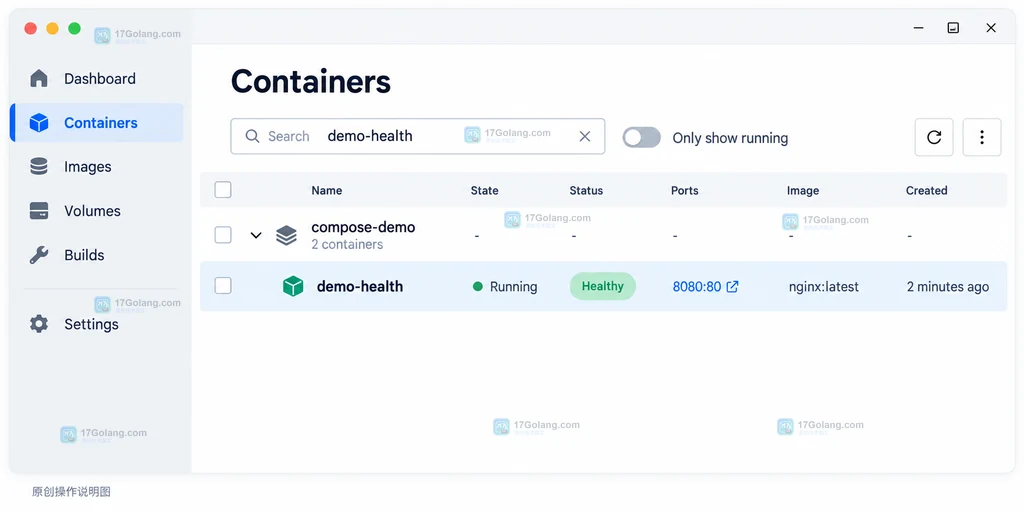Click the compose-demo stack layers icon
This screenshot has width=1024, height=512.
point(286,235)
